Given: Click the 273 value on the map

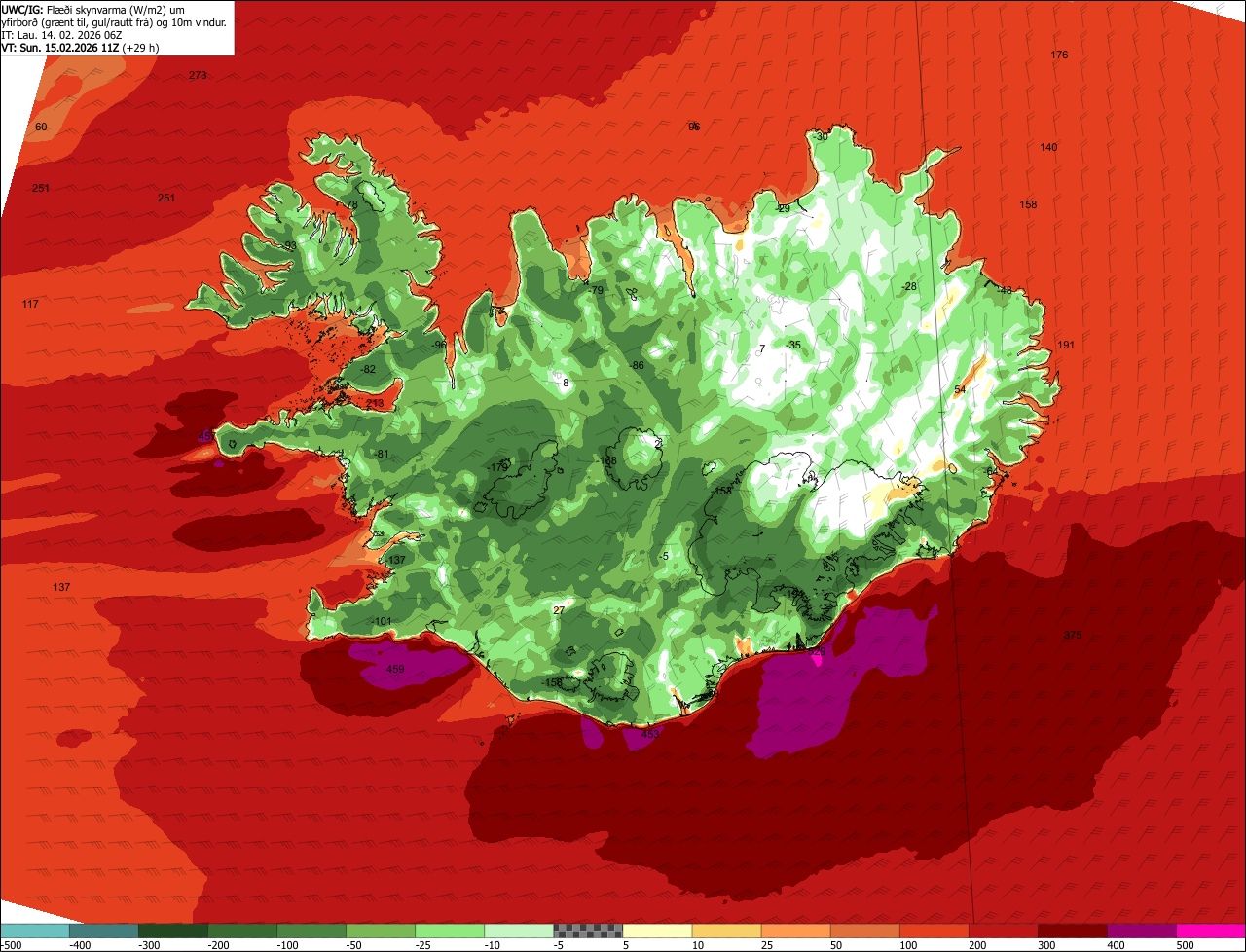Looking at the screenshot, I should (x=198, y=75).
